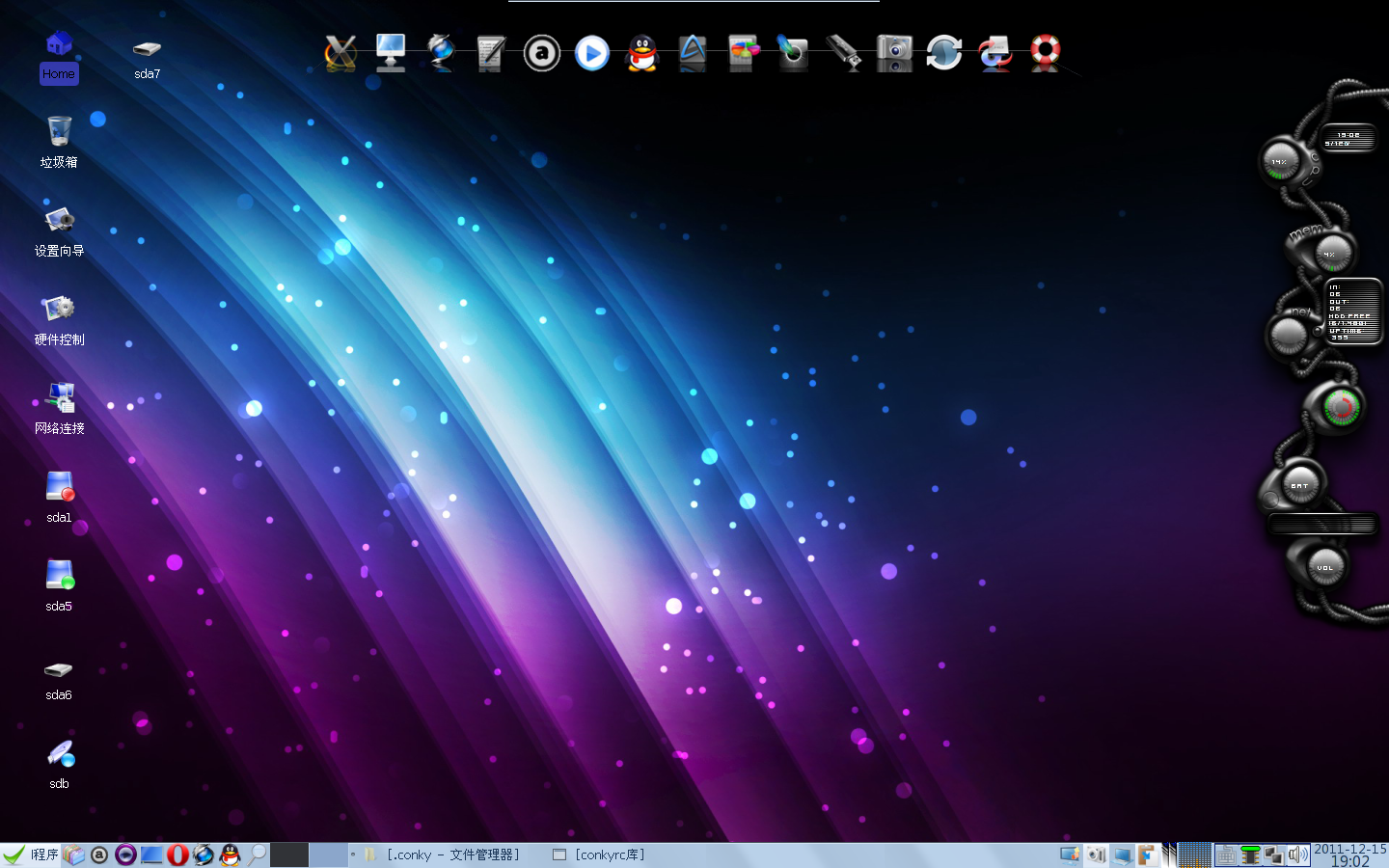The height and width of the screenshot is (868, 1389).
Task: Launch the blue play media player dock icon
Action: pos(592,53)
